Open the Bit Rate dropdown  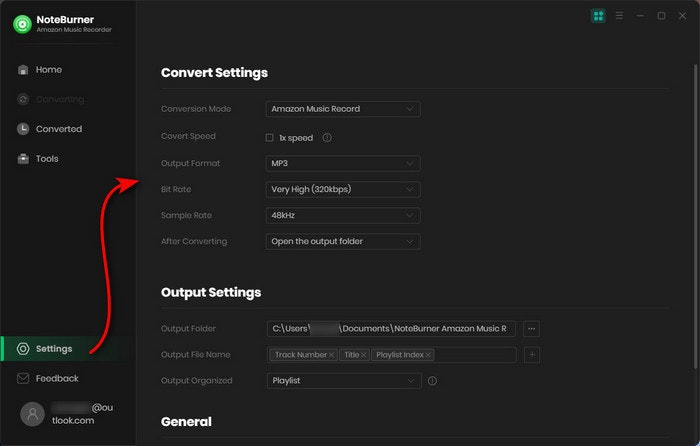click(x=343, y=189)
